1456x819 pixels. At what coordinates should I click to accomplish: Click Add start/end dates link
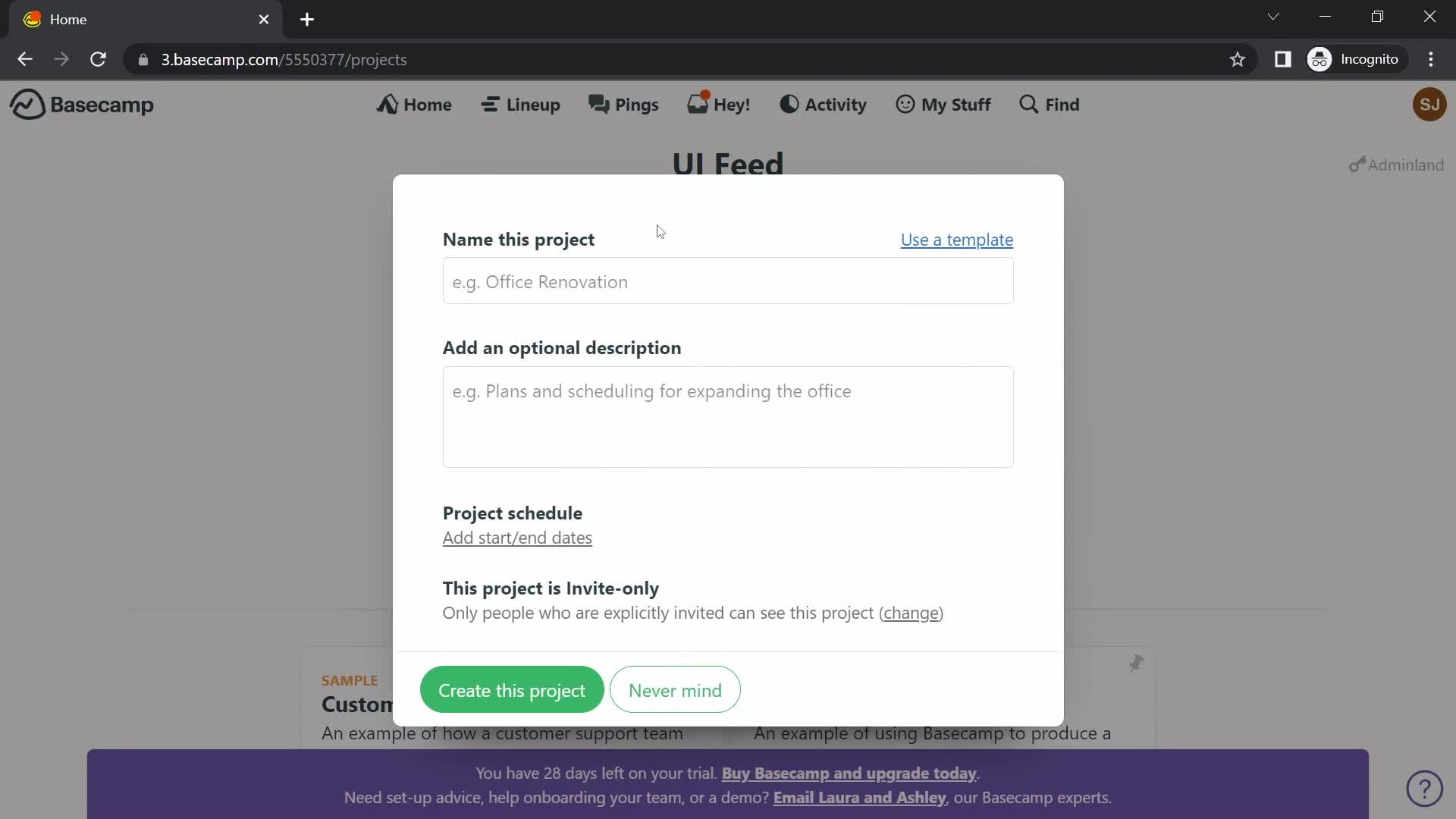click(518, 538)
